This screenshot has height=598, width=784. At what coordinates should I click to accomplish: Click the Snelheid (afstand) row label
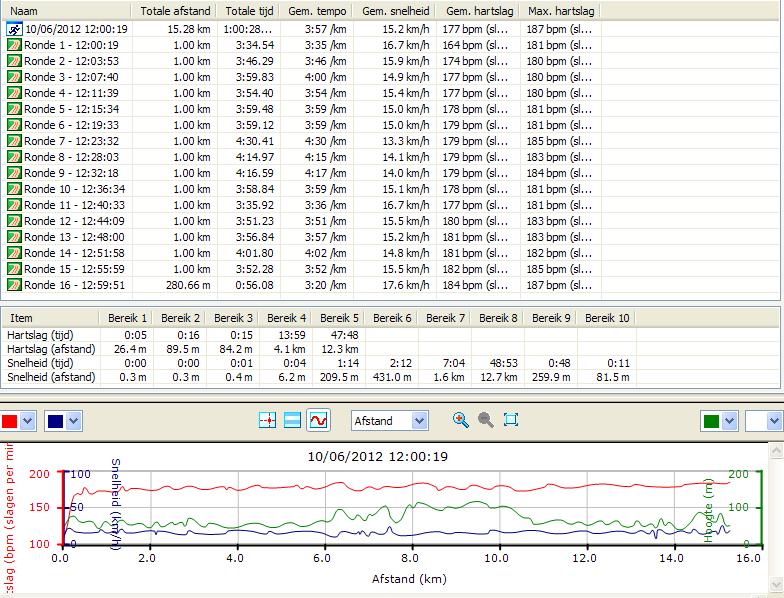coord(51,377)
